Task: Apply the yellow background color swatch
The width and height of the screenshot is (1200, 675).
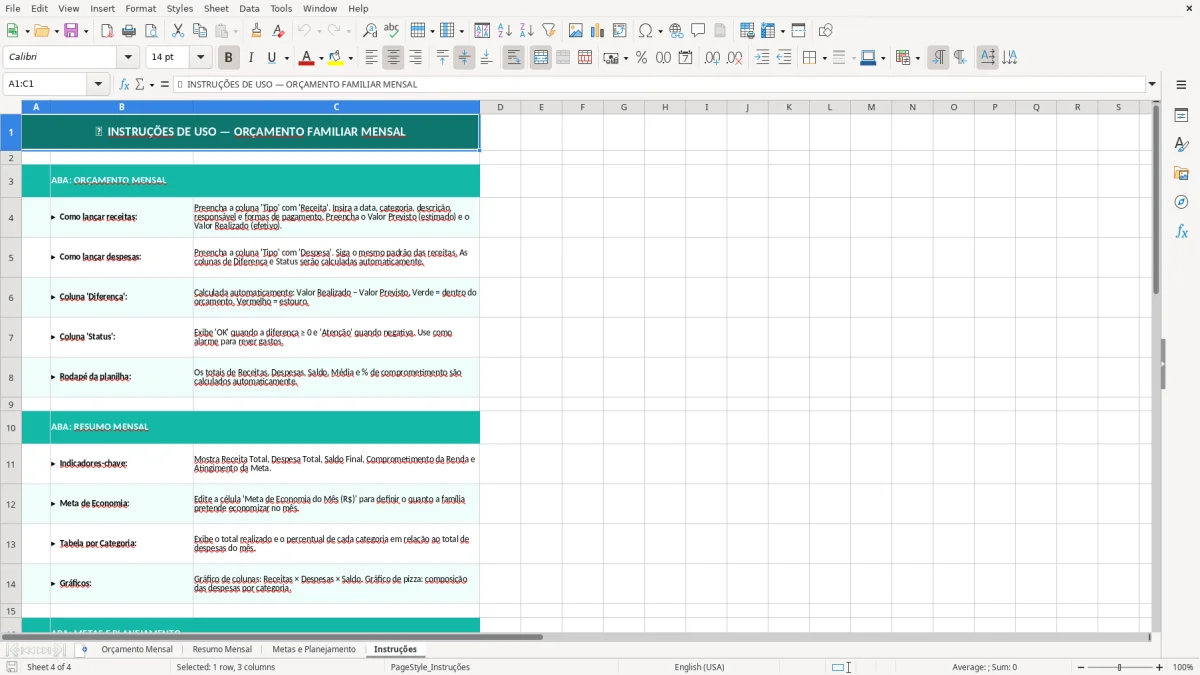Action: point(336,58)
